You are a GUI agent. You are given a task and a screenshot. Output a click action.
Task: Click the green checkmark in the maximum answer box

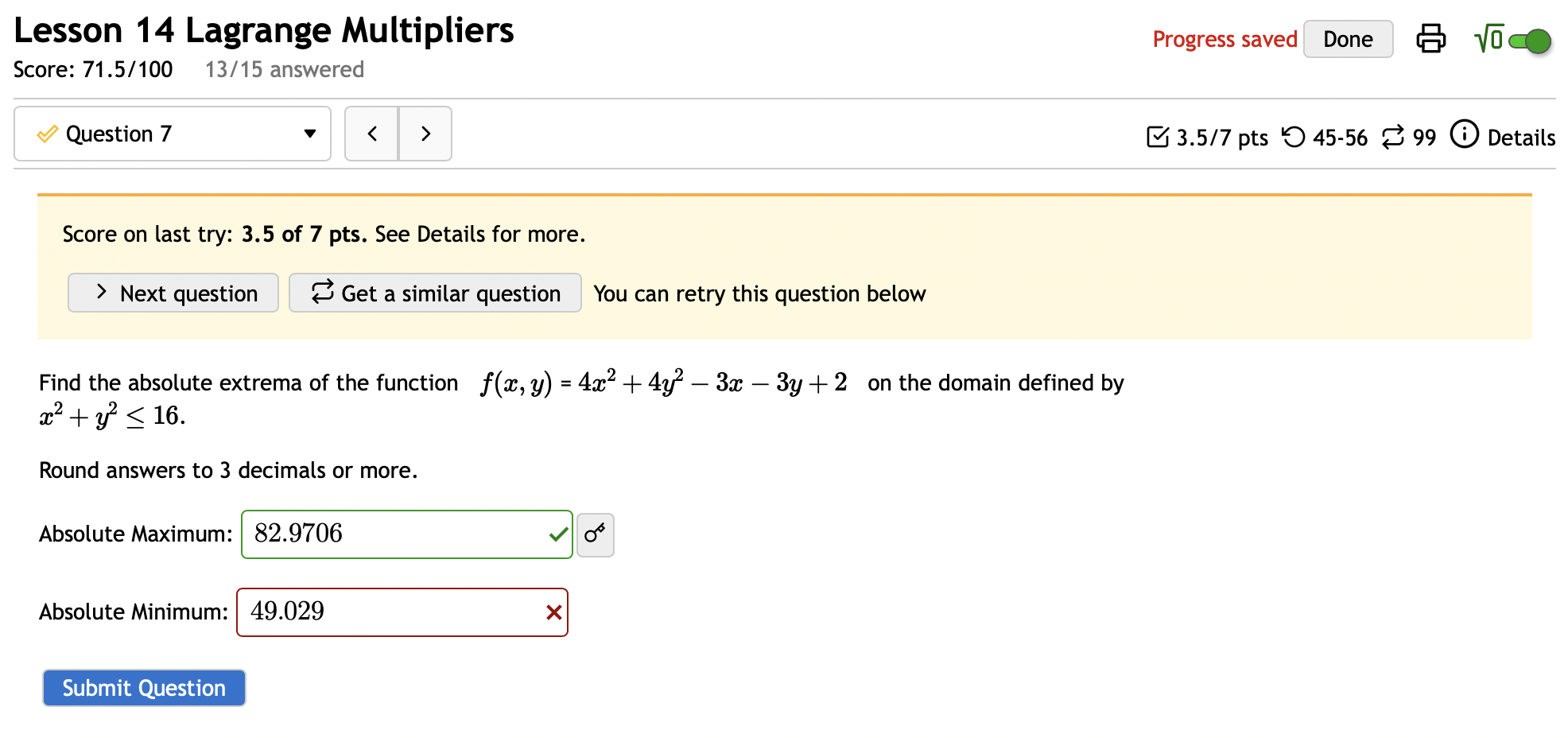tap(557, 534)
